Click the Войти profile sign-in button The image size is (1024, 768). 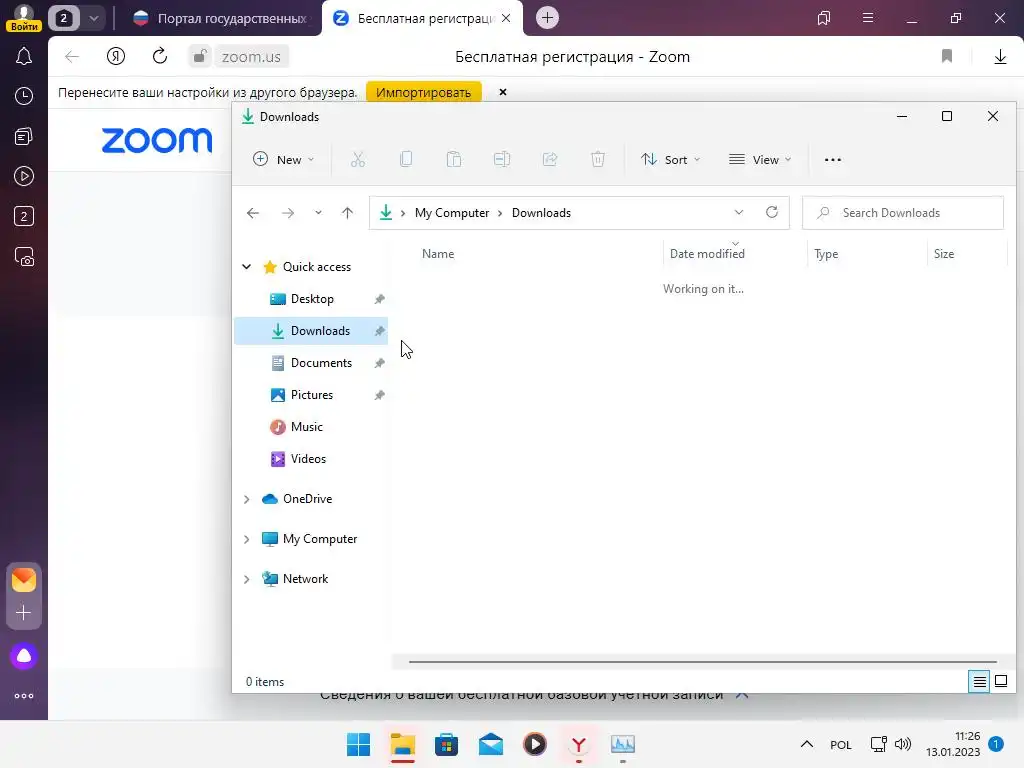pos(24,18)
